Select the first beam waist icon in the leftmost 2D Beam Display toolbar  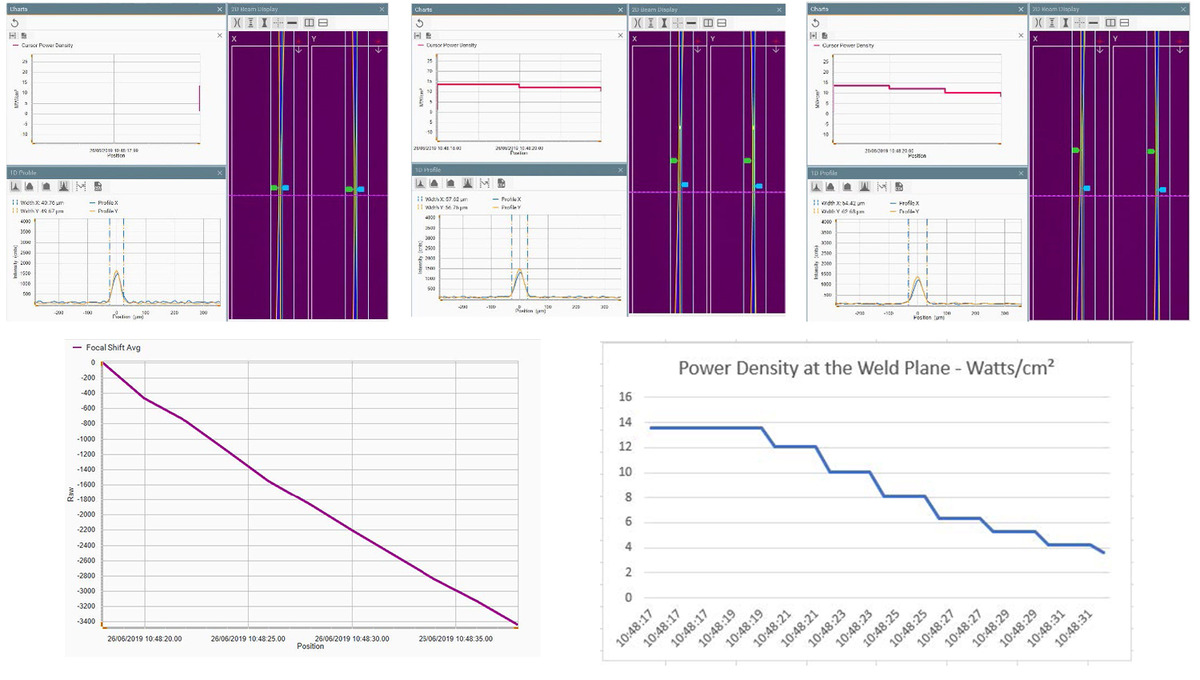click(236, 22)
